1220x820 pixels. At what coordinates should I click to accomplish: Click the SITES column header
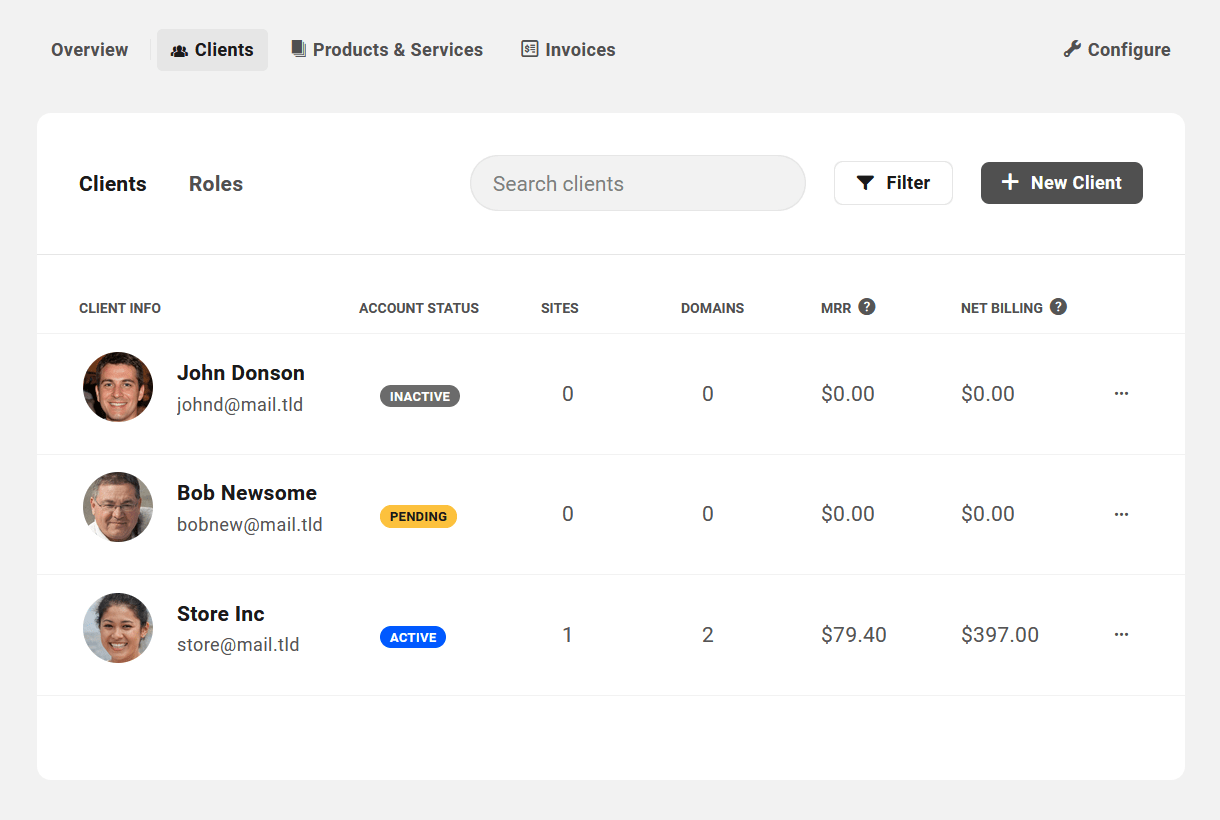560,308
